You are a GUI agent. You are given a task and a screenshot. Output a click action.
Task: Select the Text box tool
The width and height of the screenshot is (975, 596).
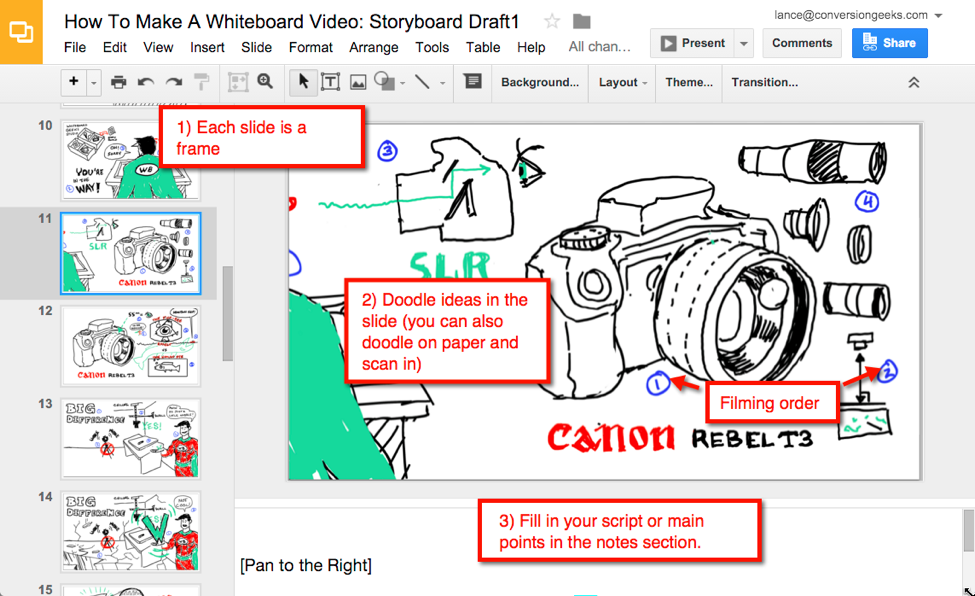(331, 82)
